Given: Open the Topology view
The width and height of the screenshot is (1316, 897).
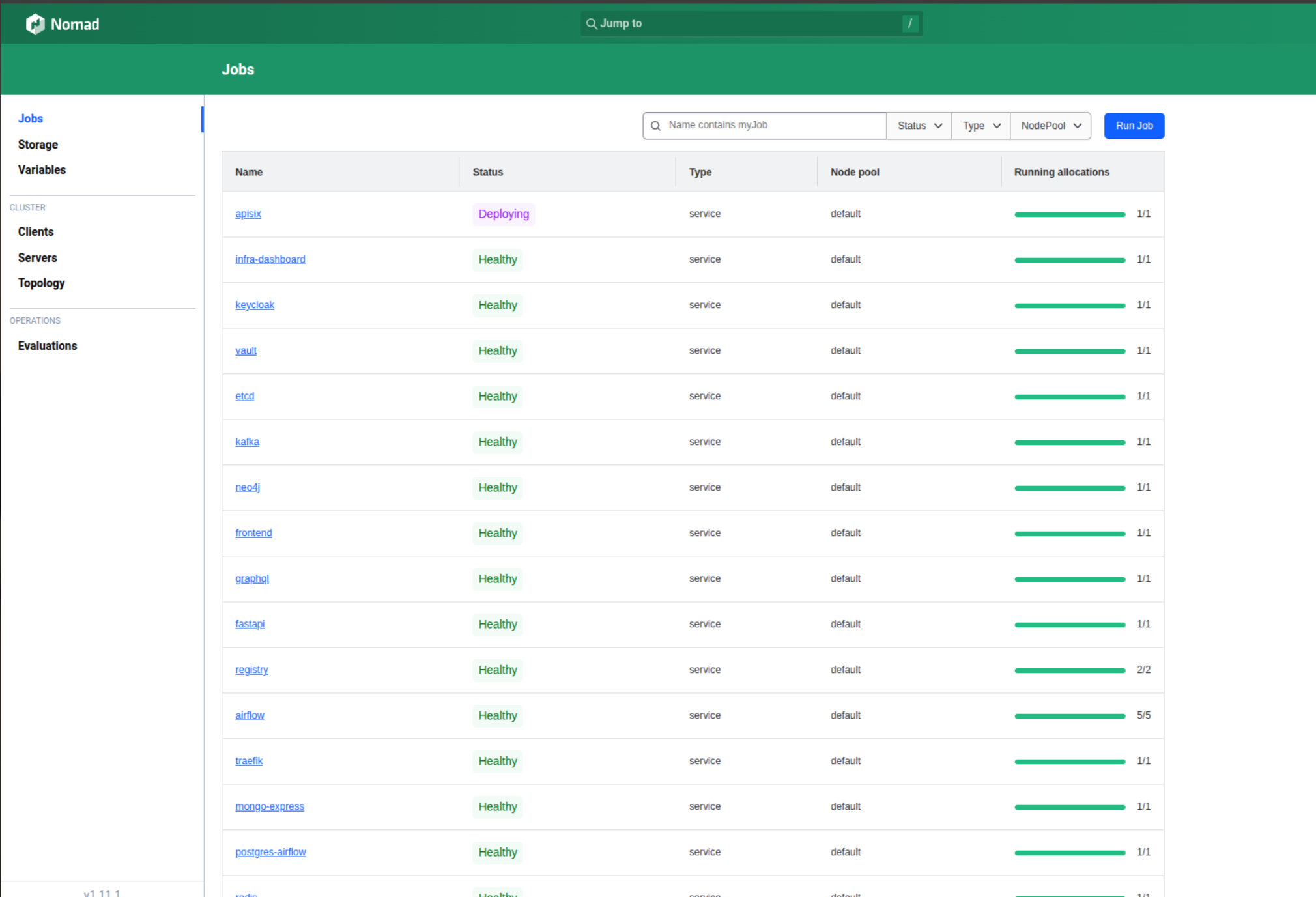Looking at the screenshot, I should 41,283.
